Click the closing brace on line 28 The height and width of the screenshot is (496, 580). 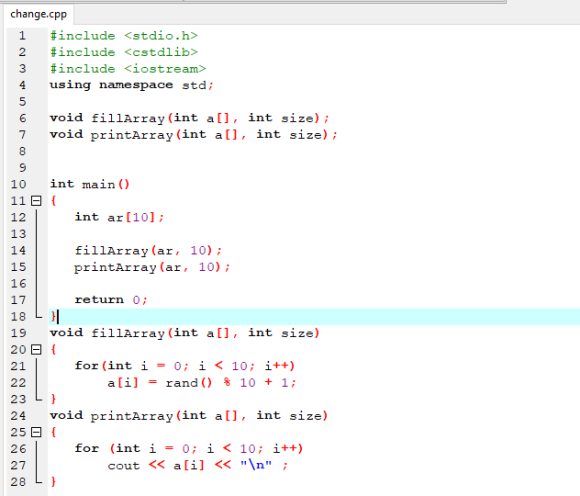[54, 482]
